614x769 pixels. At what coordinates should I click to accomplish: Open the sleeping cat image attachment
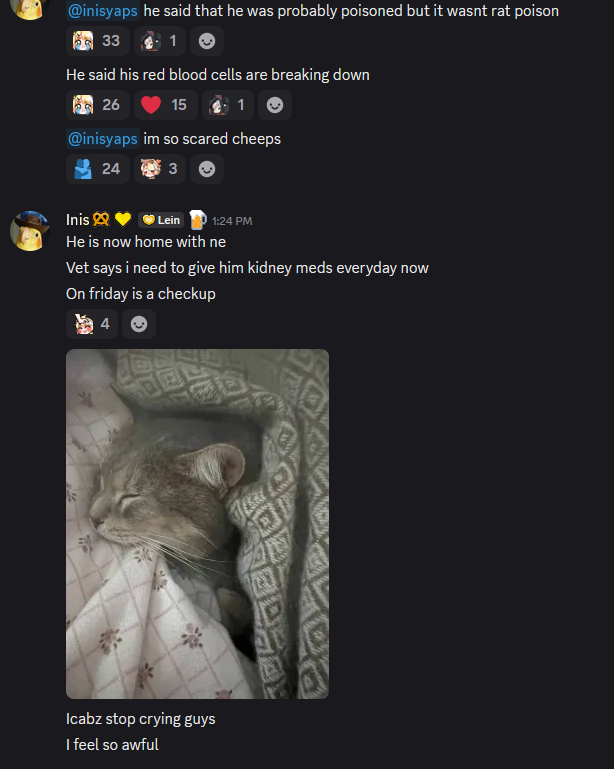(x=197, y=524)
